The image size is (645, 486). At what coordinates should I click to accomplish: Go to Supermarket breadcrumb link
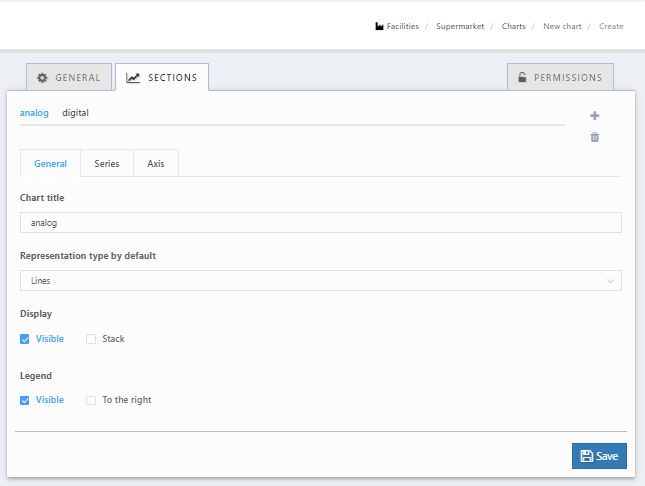(x=458, y=26)
